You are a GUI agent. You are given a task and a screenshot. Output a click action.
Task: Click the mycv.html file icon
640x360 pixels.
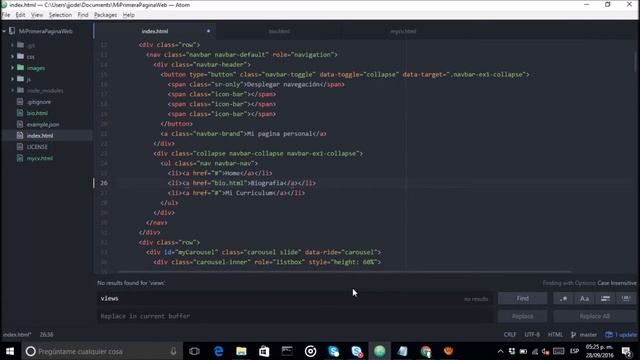[x=20, y=158]
